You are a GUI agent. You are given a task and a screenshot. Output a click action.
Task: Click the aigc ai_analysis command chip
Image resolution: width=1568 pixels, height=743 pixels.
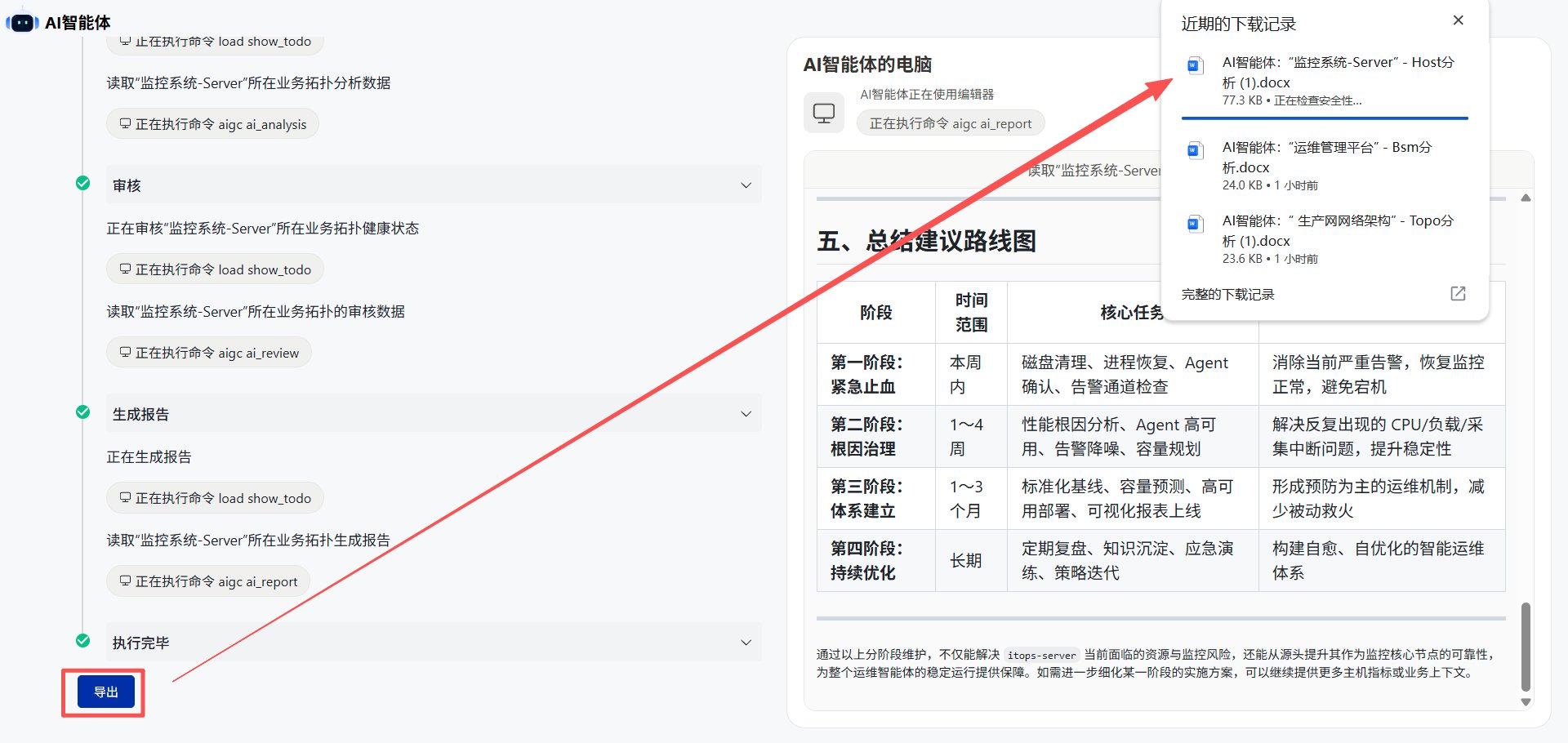(212, 124)
